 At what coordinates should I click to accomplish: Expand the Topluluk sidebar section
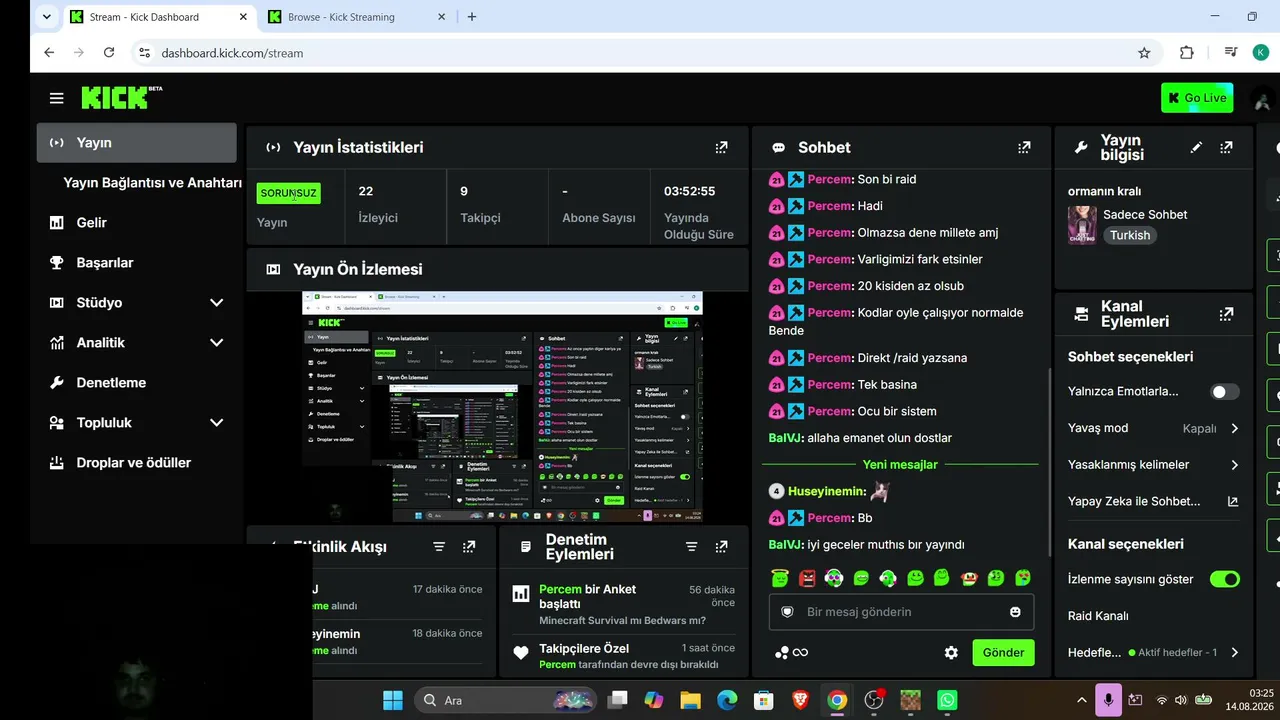216,423
